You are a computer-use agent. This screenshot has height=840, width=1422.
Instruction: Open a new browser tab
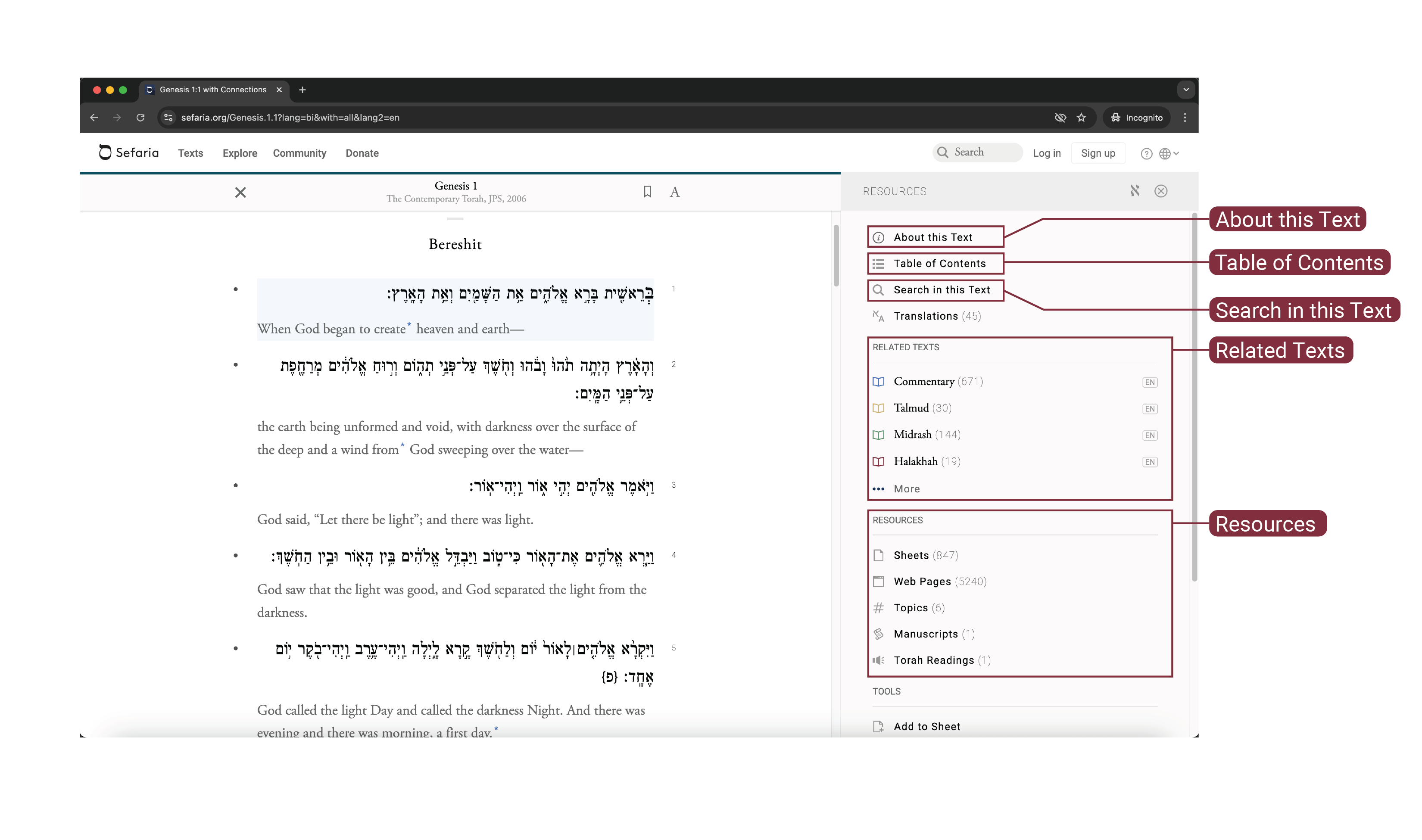[x=302, y=90]
